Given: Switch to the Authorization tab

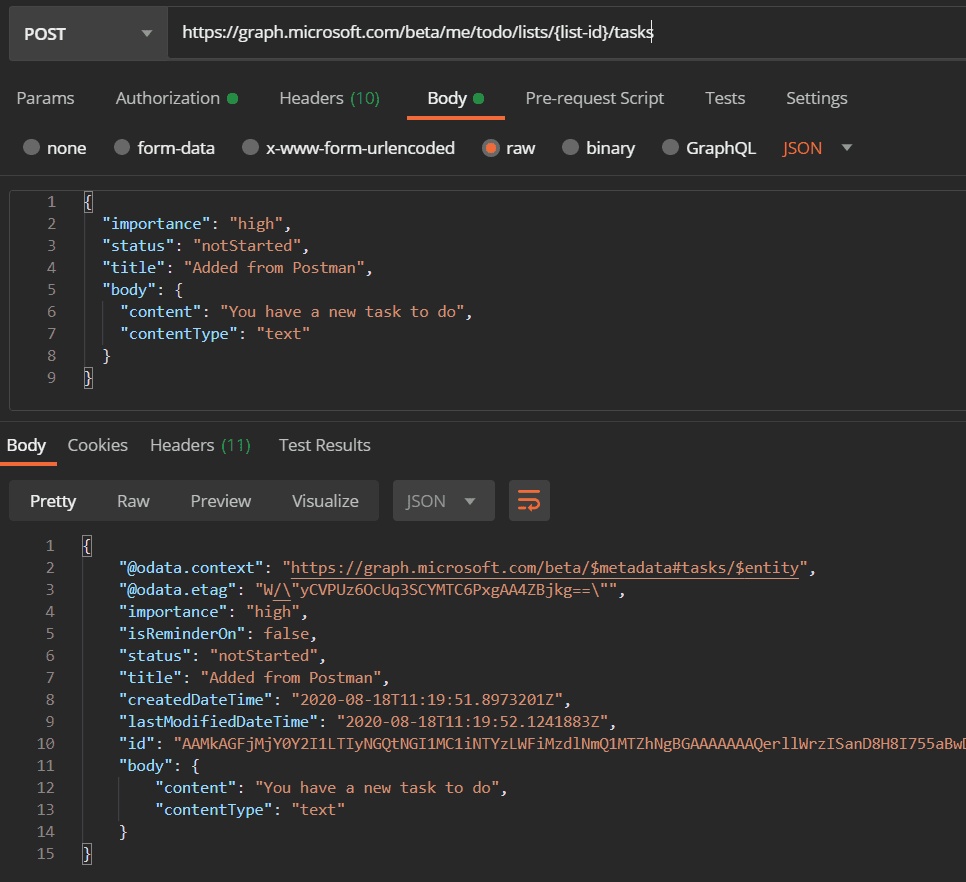Looking at the screenshot, I should (x=176, y=99).
